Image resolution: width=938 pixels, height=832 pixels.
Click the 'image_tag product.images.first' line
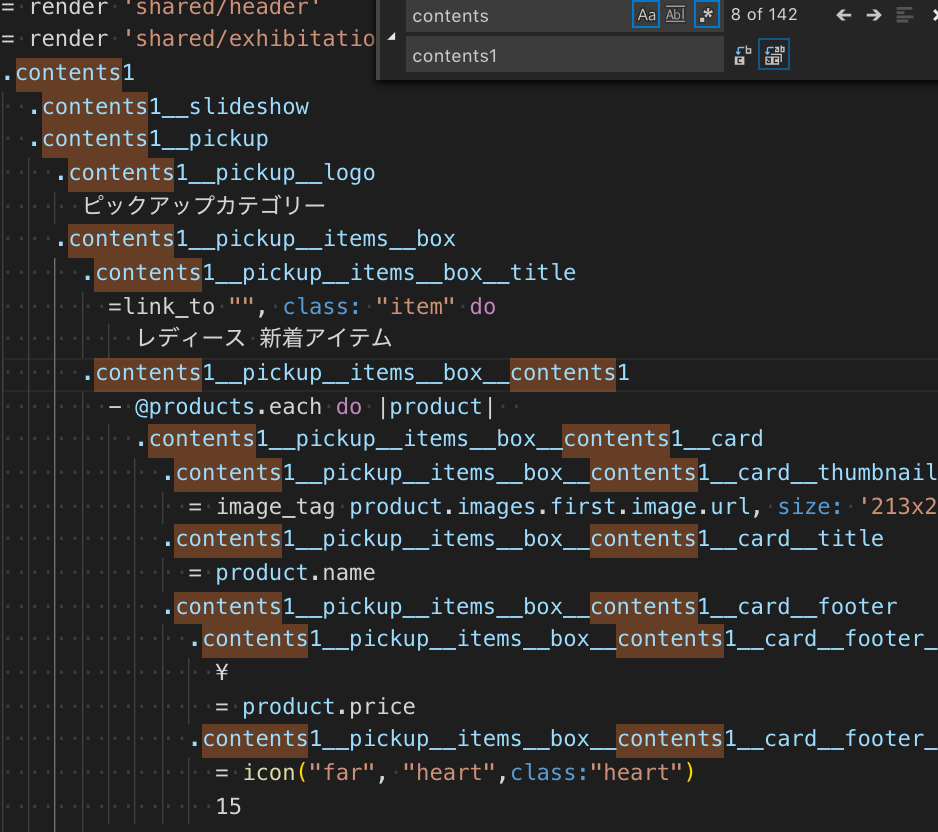coord(562,507)
